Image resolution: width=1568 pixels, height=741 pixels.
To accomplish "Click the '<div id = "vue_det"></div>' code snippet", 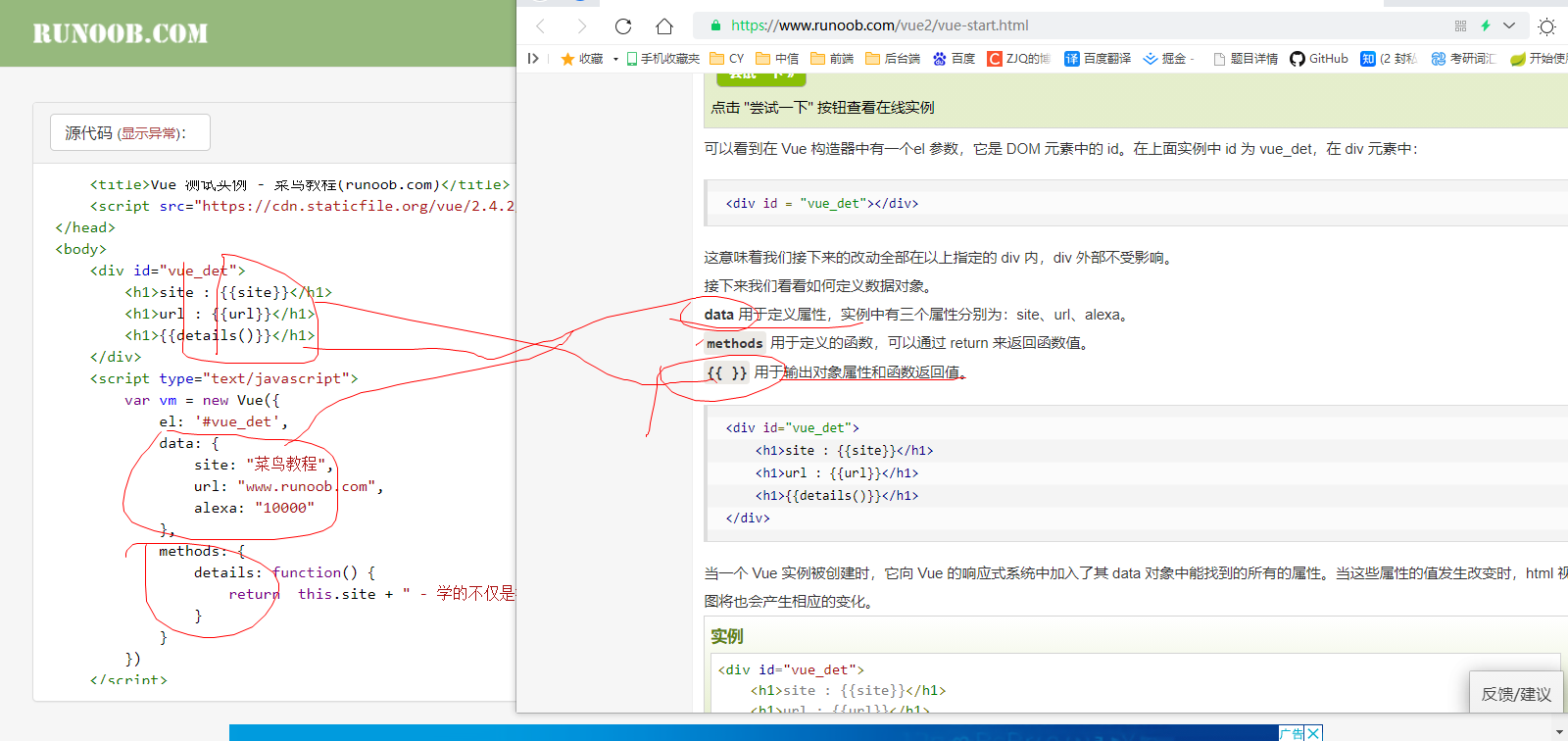I will (822, 204).
